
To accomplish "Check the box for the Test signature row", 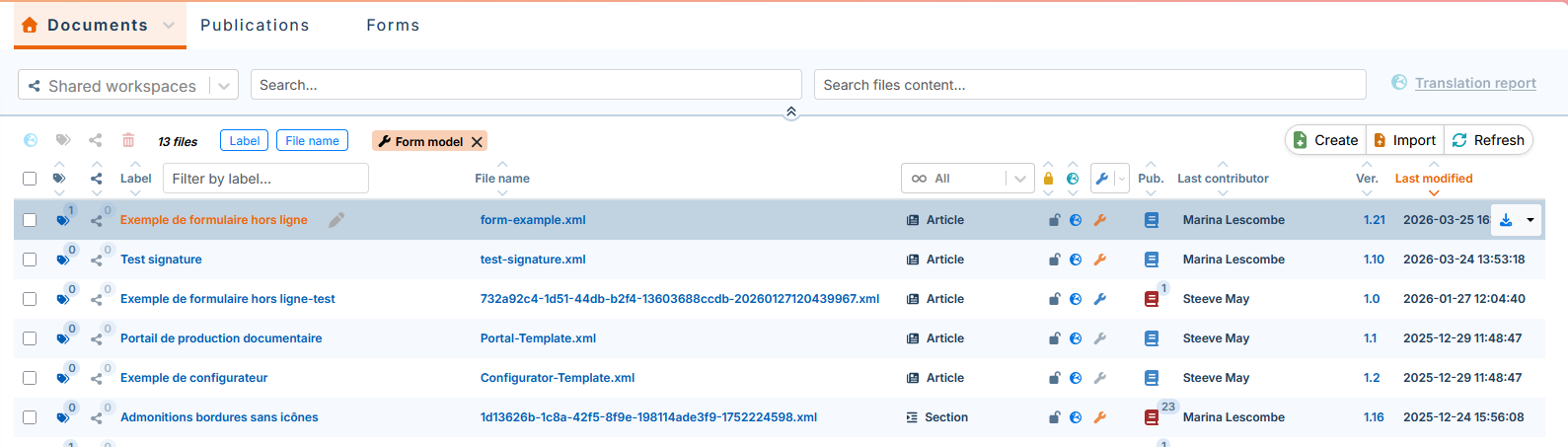I will 30,260.
